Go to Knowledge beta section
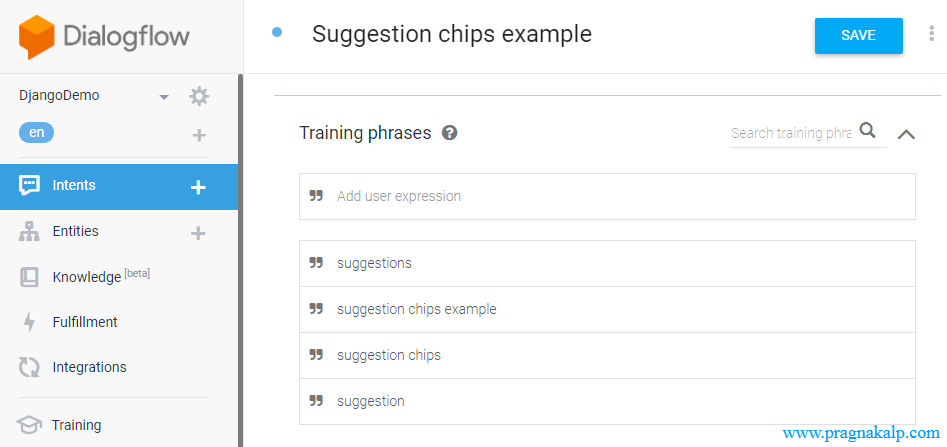 [x=86, y=277]
